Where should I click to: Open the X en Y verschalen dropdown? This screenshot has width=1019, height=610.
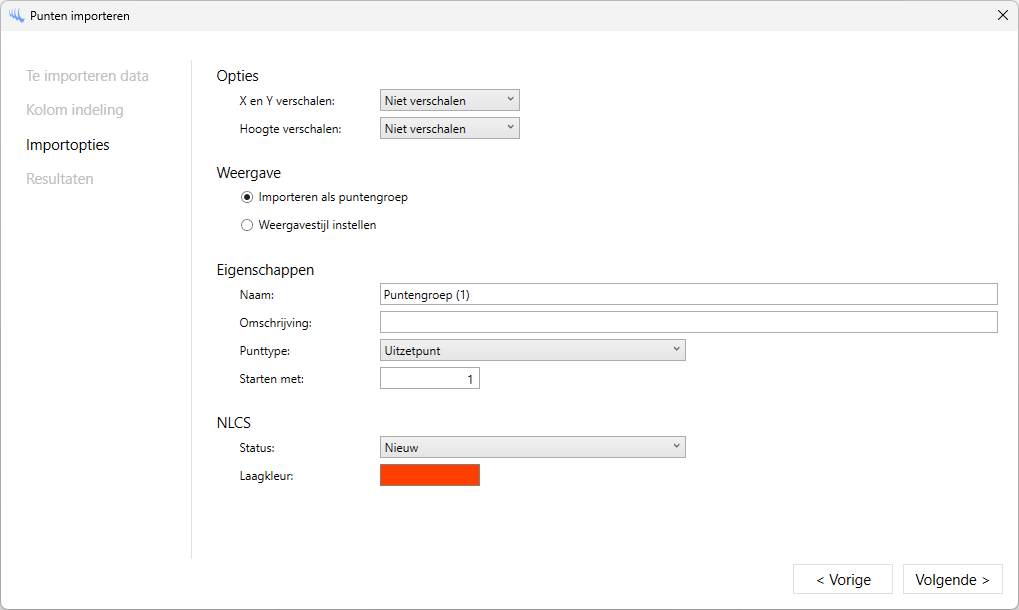[x=449, y=100]
